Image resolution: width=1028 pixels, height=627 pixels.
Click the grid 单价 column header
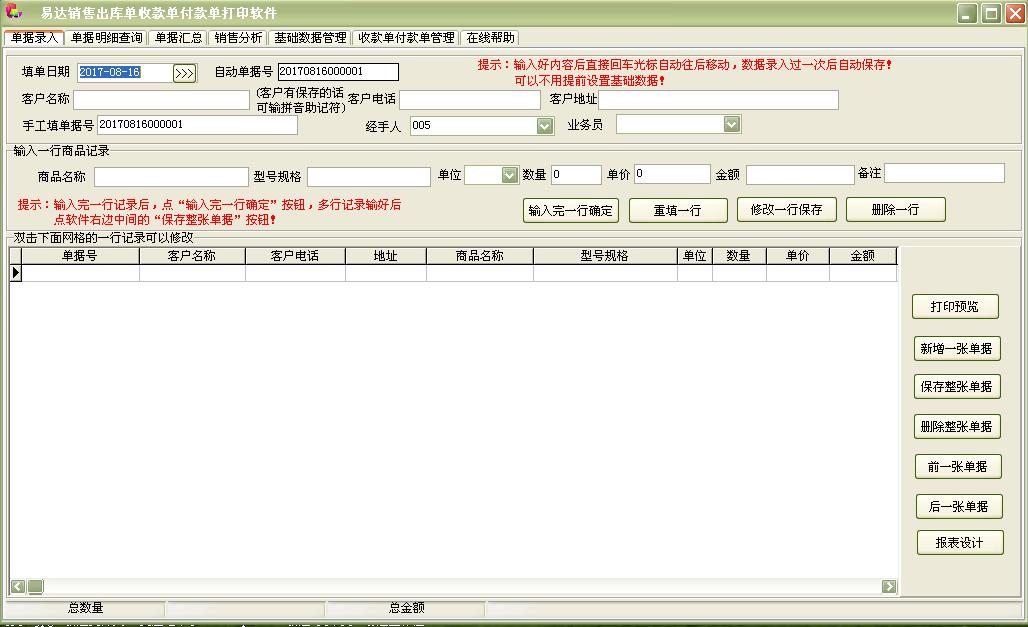(798, 256)
